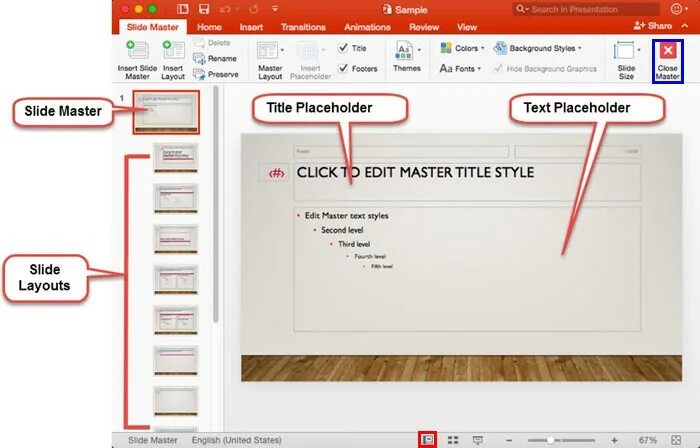Click the zoom in plus icon

[614, 440]
